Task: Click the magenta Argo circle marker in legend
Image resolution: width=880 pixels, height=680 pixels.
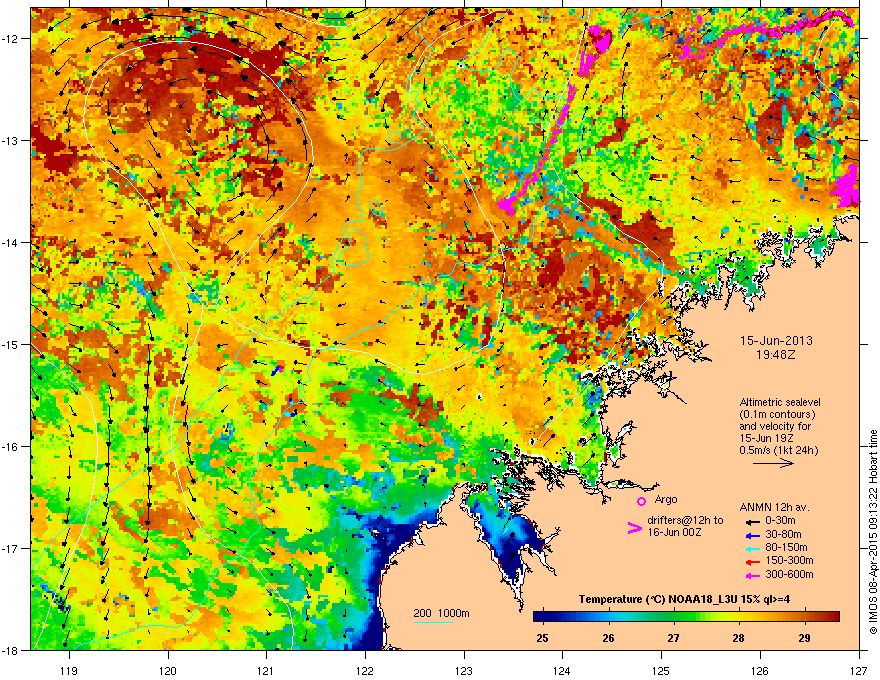Action: tap(641, 501)
